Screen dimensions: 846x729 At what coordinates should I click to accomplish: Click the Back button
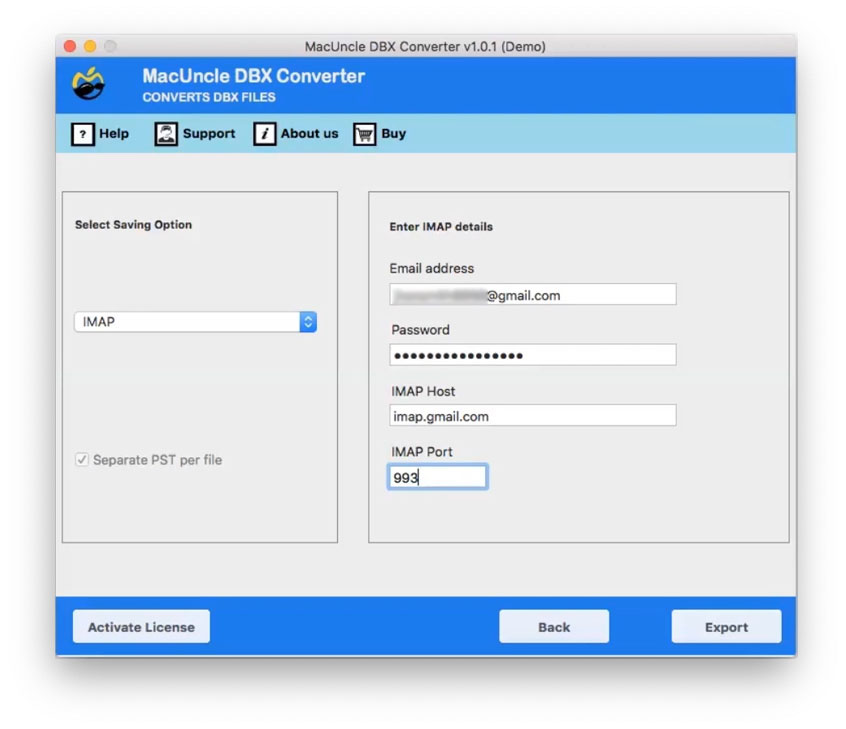click(554, 626)
